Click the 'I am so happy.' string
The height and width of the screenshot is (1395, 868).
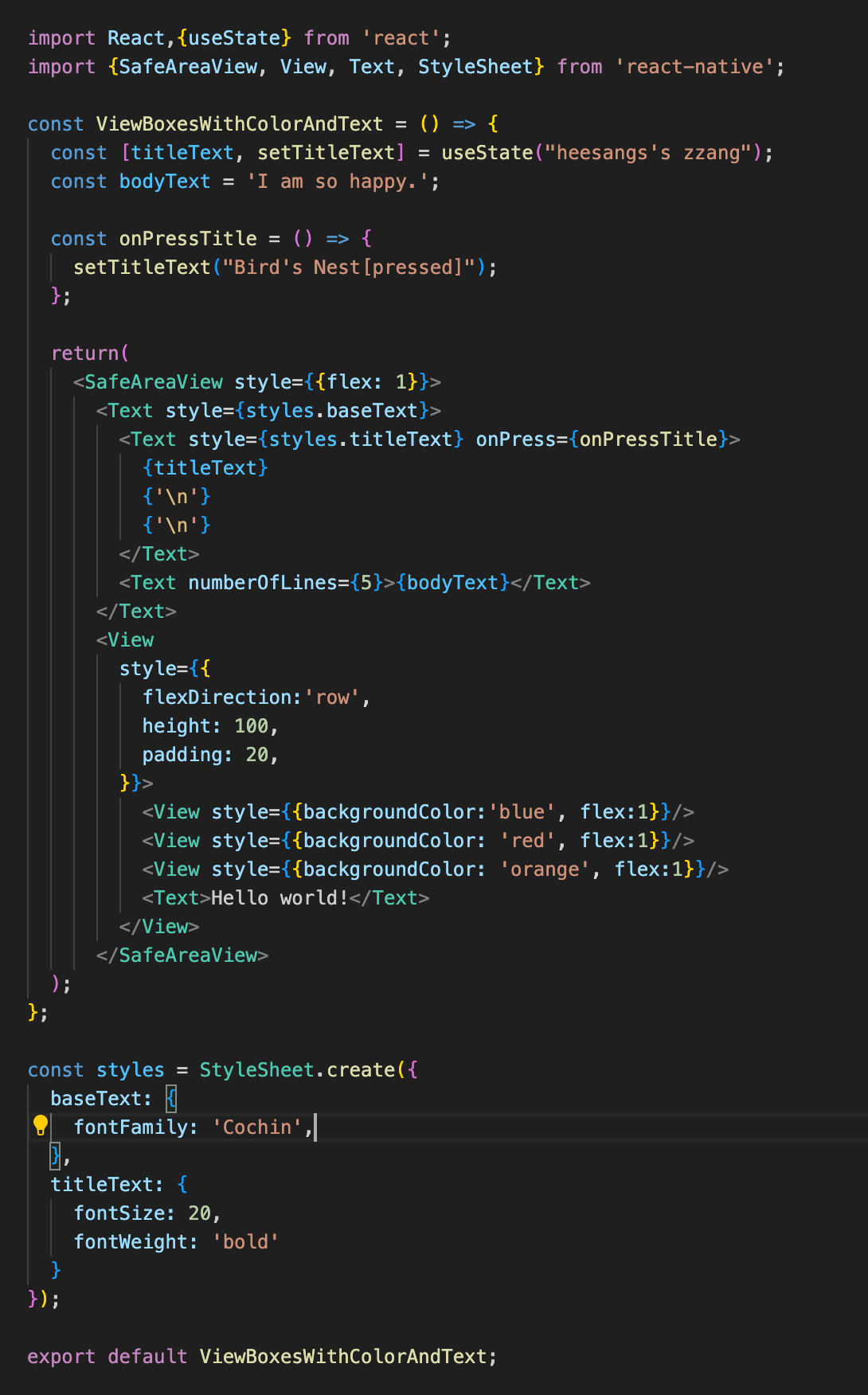[x=338, y=182]
